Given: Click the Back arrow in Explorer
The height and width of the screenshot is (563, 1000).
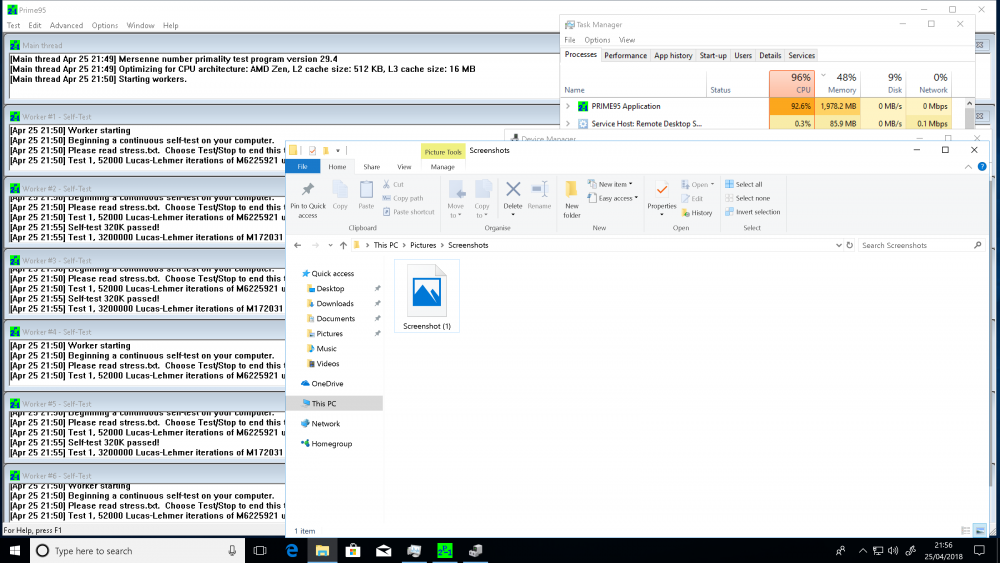Looking at the screenshot, I should [x=298, y=245].
